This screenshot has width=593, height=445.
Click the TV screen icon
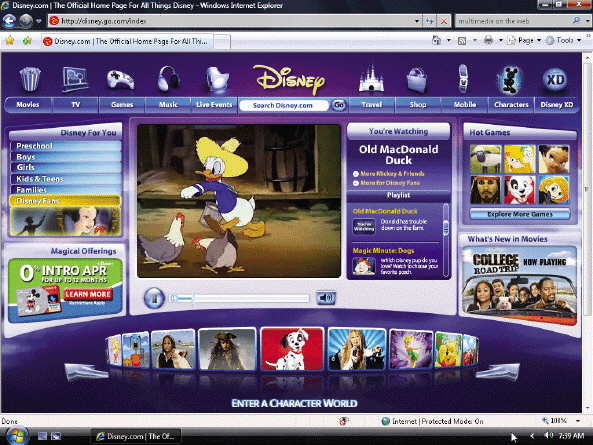pos(75,79)
